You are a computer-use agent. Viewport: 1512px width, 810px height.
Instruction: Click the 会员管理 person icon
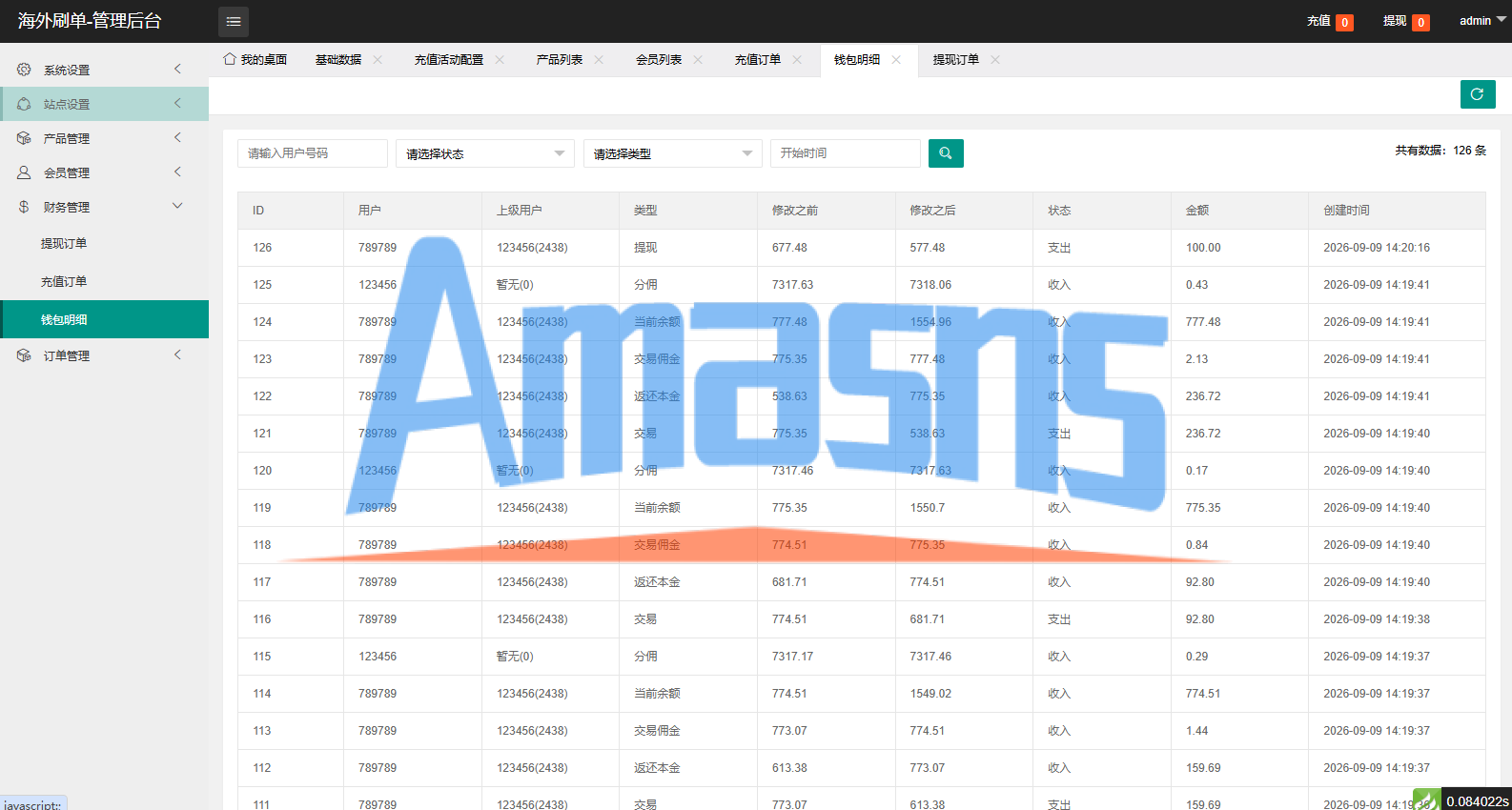coord(24,172)
